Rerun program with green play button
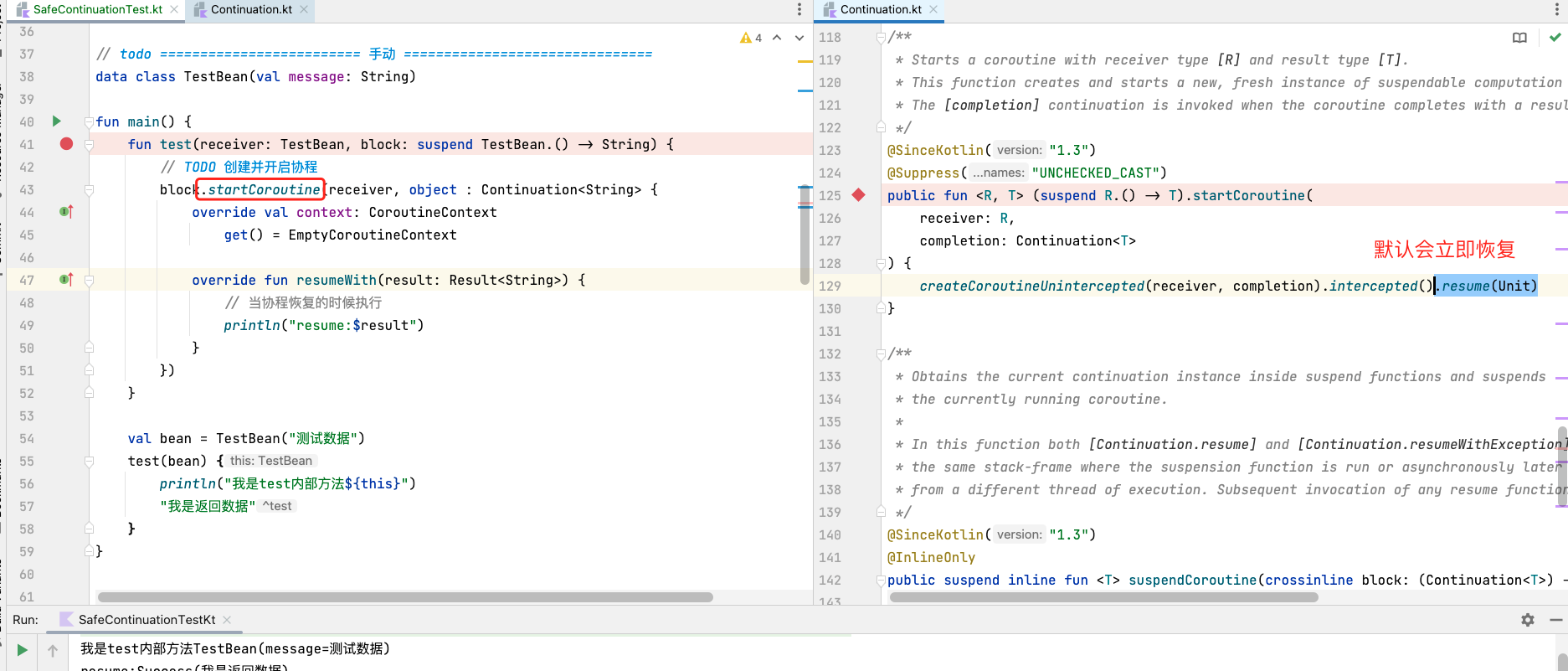Image resolution: width=1568 pixels, height=671 pixels. (x=22, y=650)
